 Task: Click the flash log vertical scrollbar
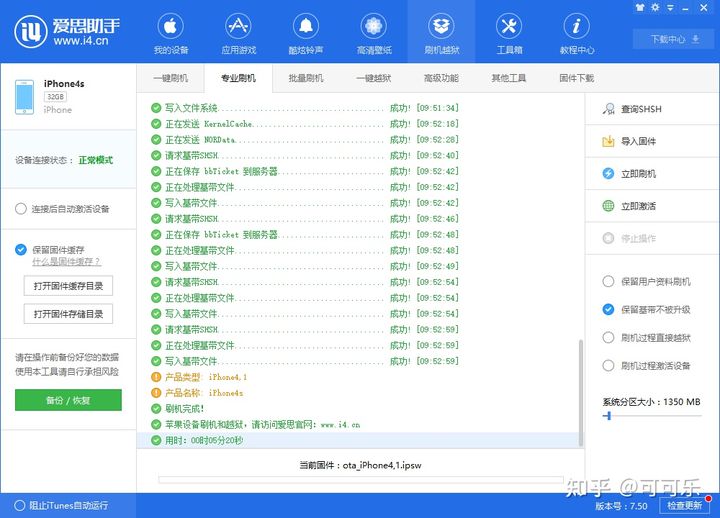581,390
